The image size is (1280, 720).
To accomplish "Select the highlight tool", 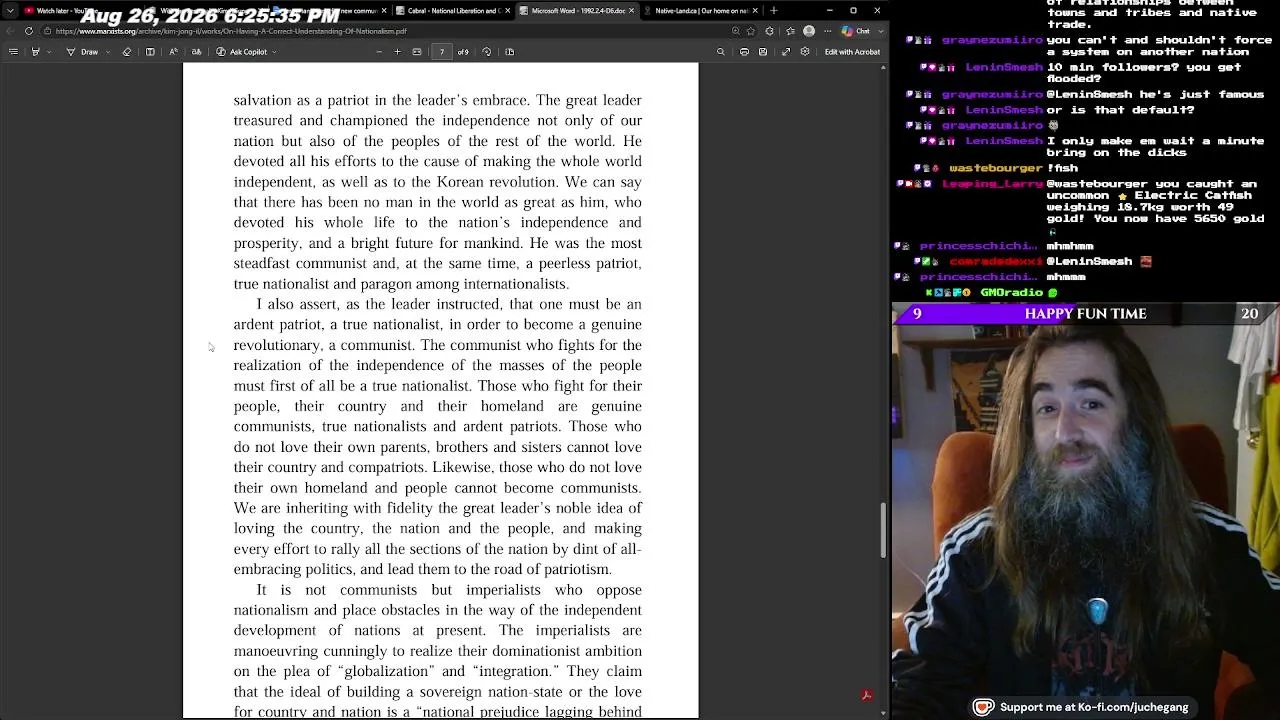I will click(35, 52).
